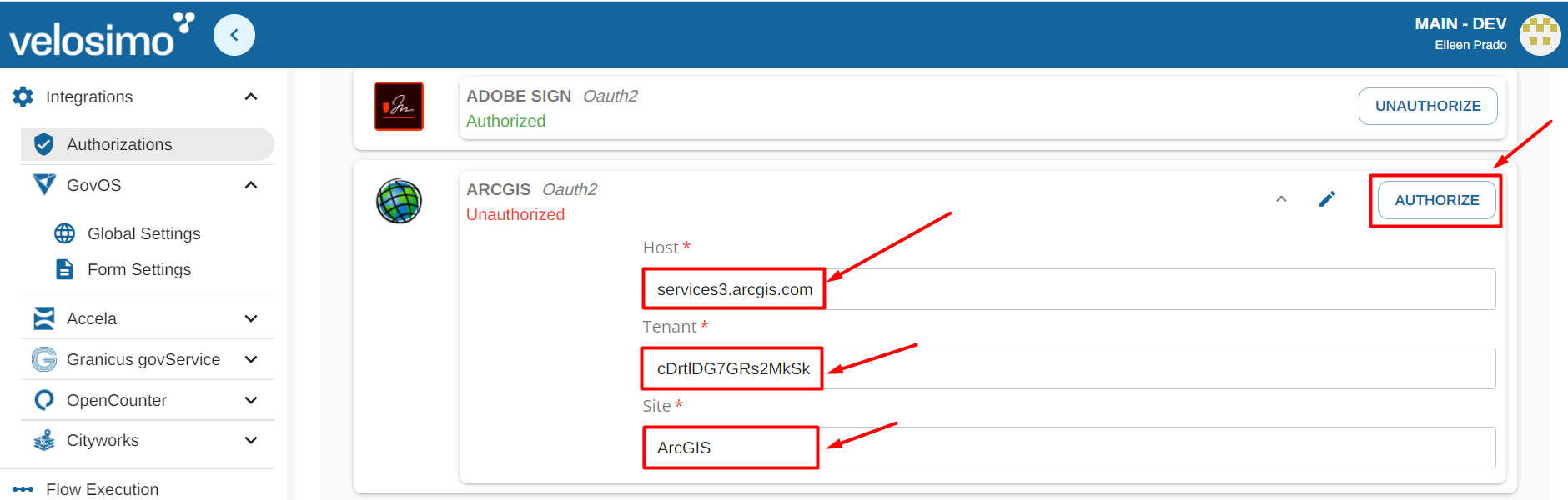The height and width of the screenshot is (500, 1568).
Task: Click the Integrations gear icon
Action: (x=23, y=97)
